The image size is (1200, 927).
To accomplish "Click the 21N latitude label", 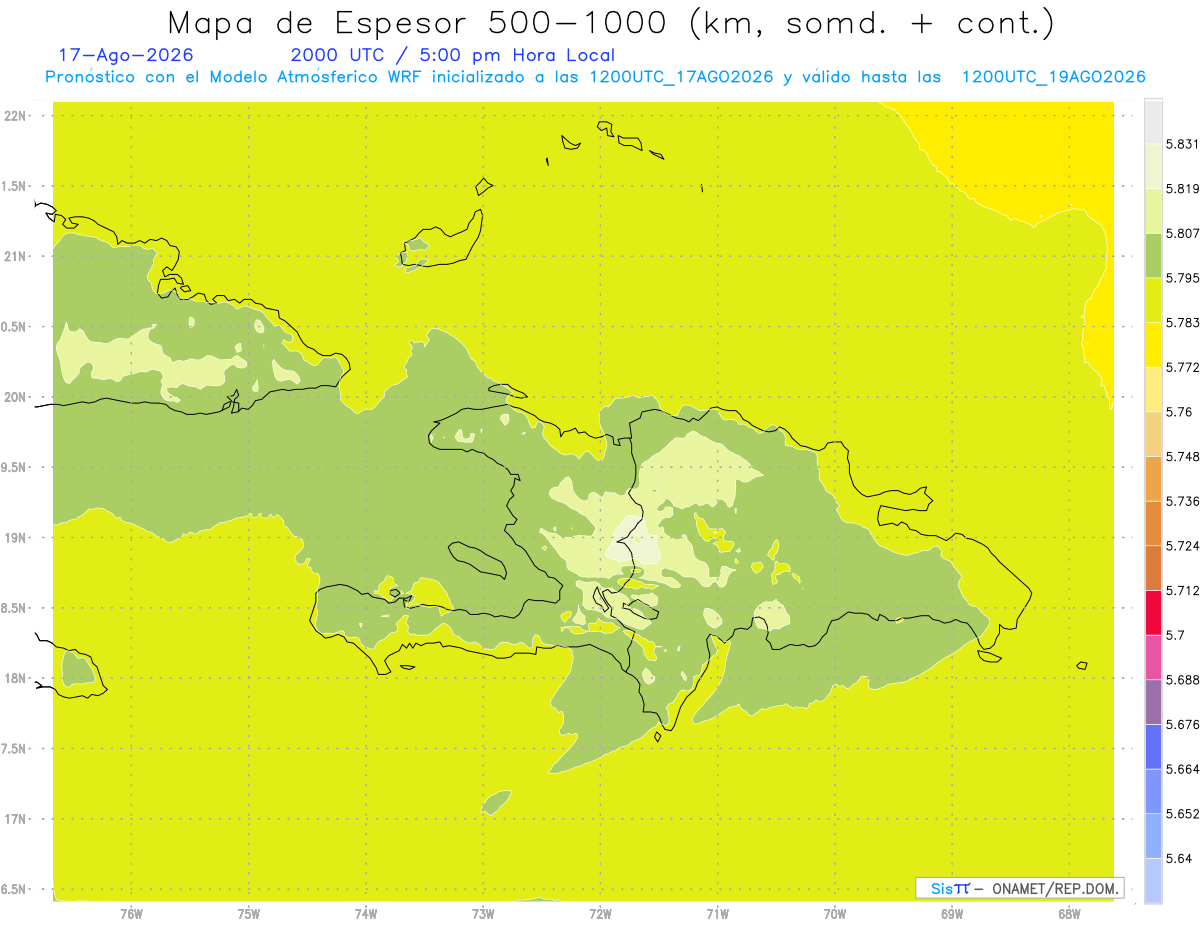I will point(15,256).
